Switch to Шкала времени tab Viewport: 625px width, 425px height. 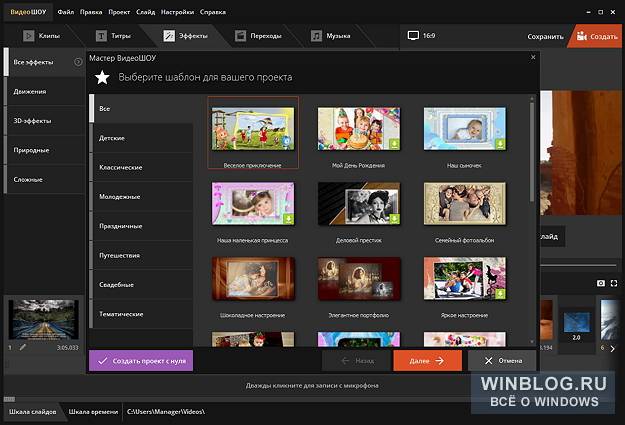point(93,412)
